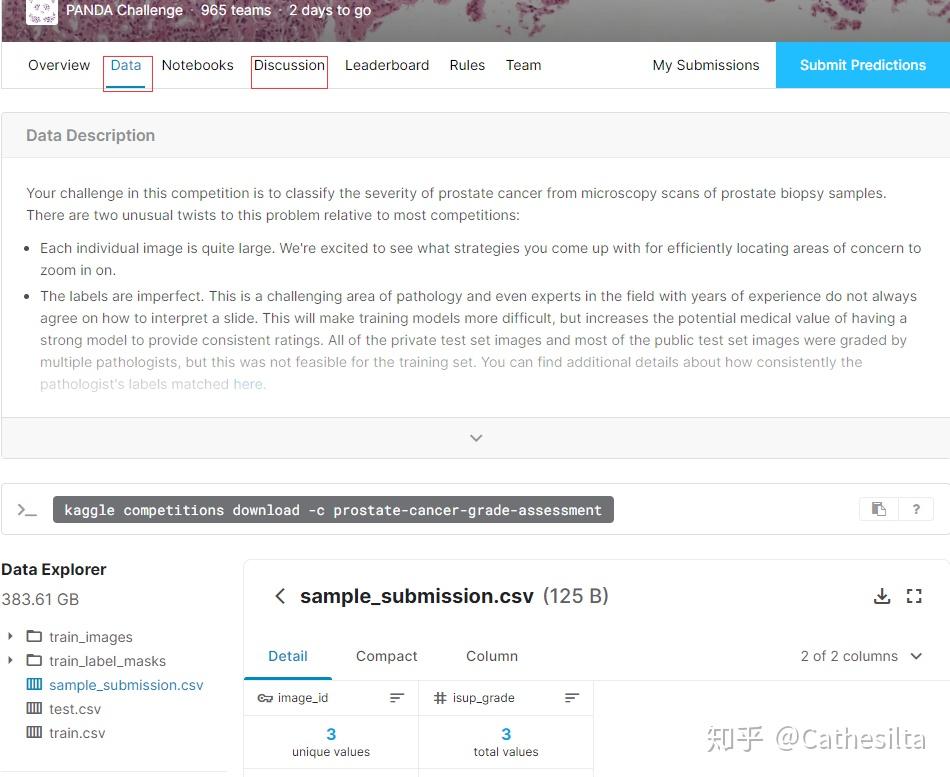The image size is (950, 777).
Task: Go back with the left chevron arrow
Action: pos(280,596)
